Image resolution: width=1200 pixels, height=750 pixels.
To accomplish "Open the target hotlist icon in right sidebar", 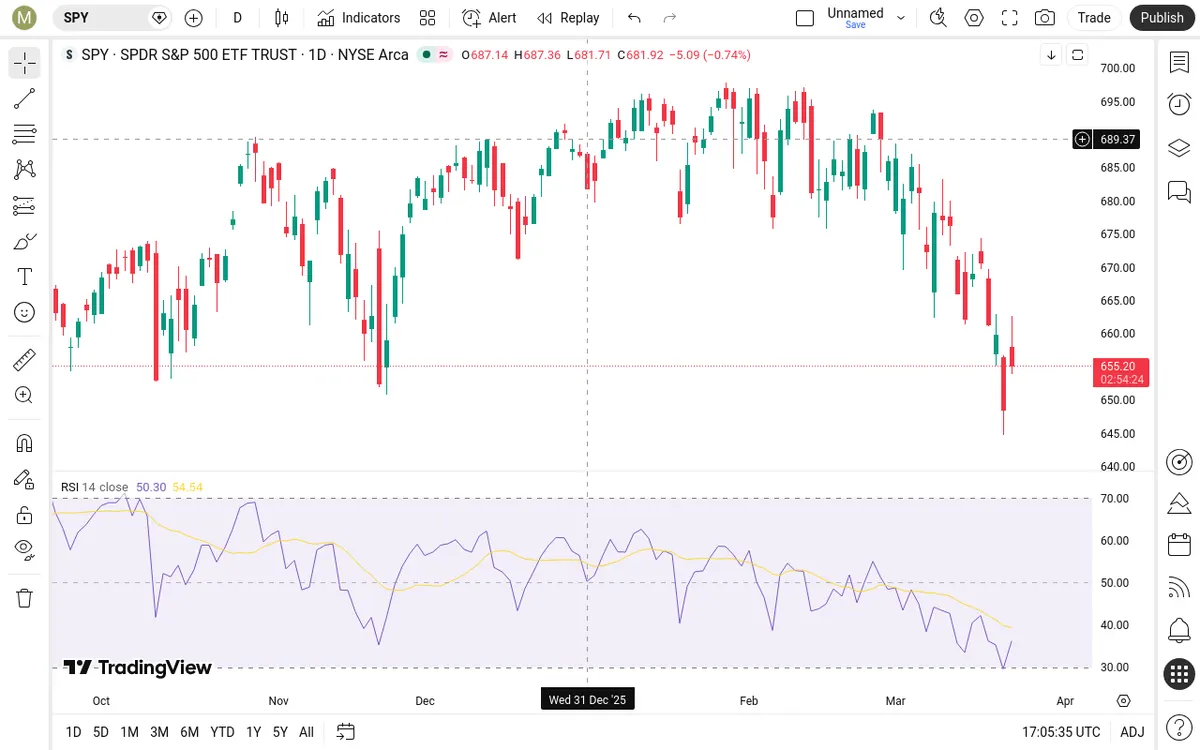I will 1179,462.
